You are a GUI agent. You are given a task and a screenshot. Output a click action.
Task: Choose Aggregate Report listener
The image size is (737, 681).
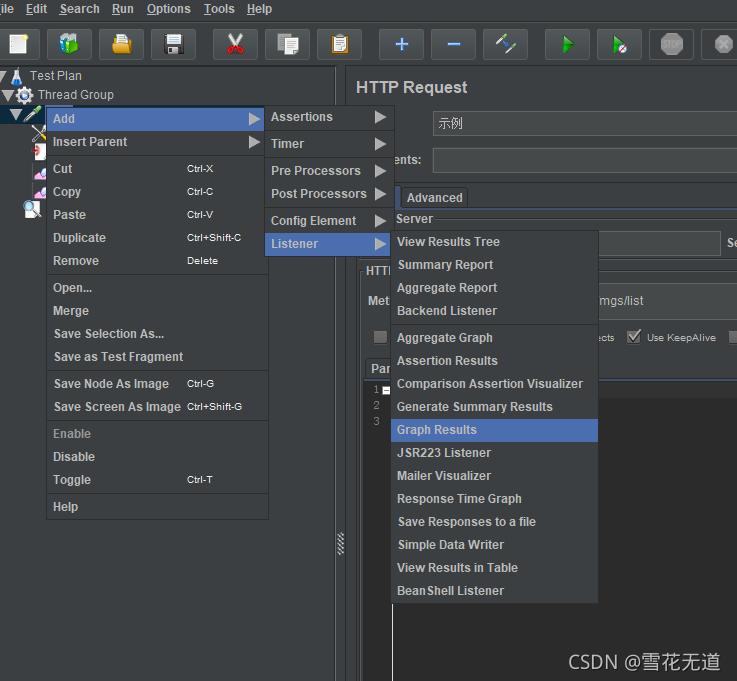point(494,288)
